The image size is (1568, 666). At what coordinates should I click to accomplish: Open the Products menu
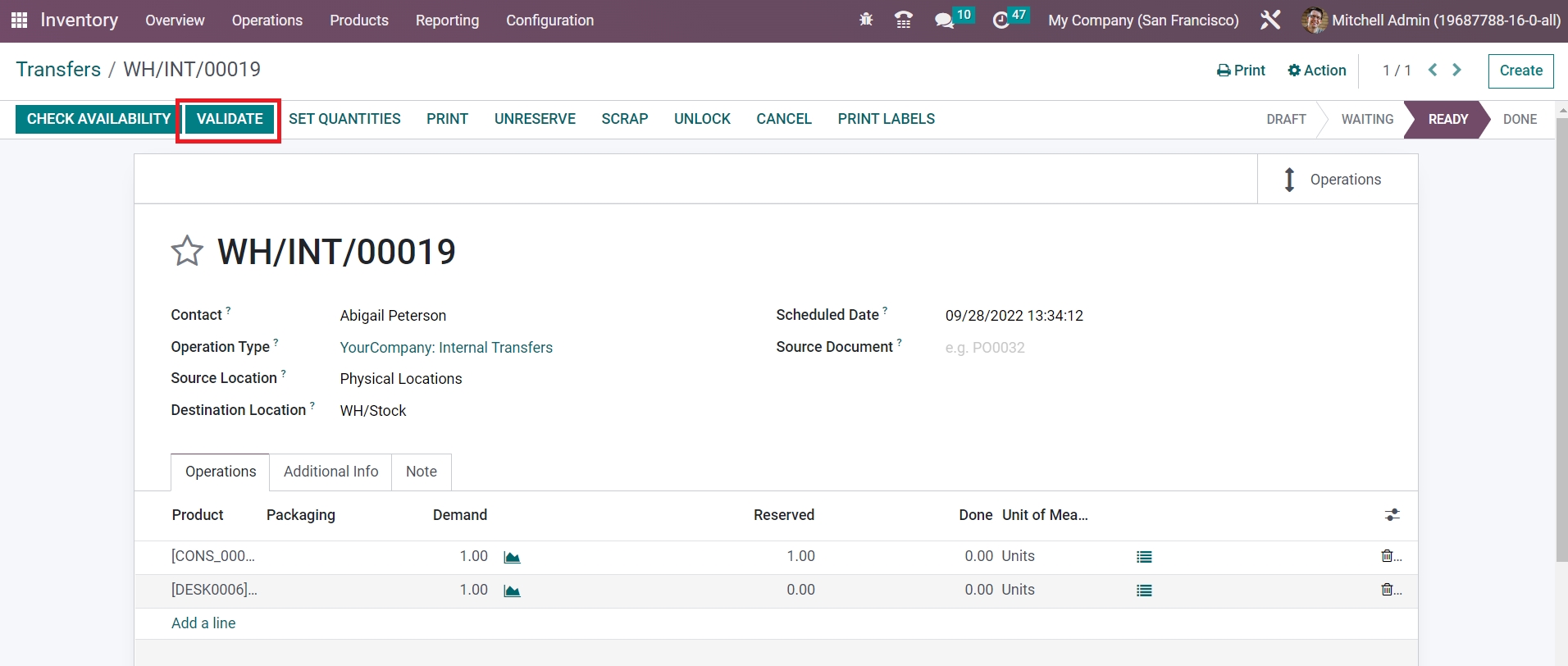[x=359, y=21]
